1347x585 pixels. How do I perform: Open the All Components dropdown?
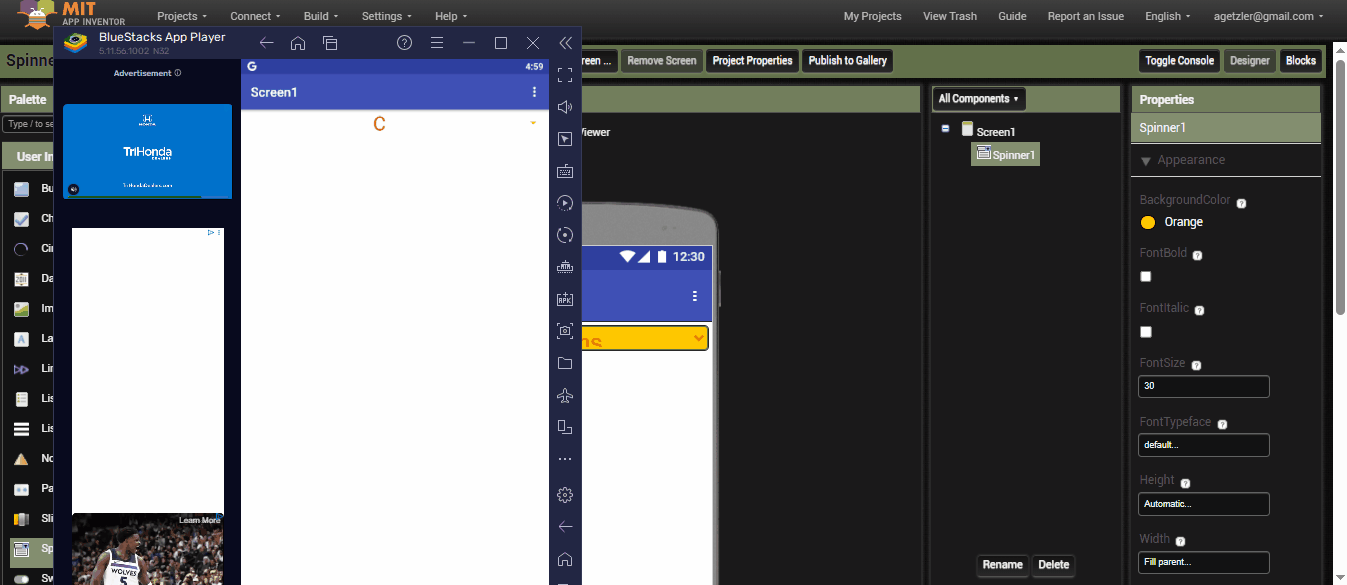tap(979, 99)
